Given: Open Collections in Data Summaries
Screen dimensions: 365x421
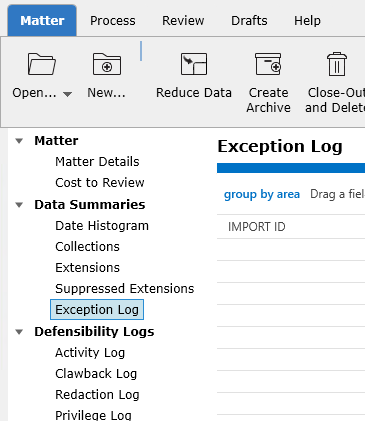Looking at the screenshot, I should point(87,247).
